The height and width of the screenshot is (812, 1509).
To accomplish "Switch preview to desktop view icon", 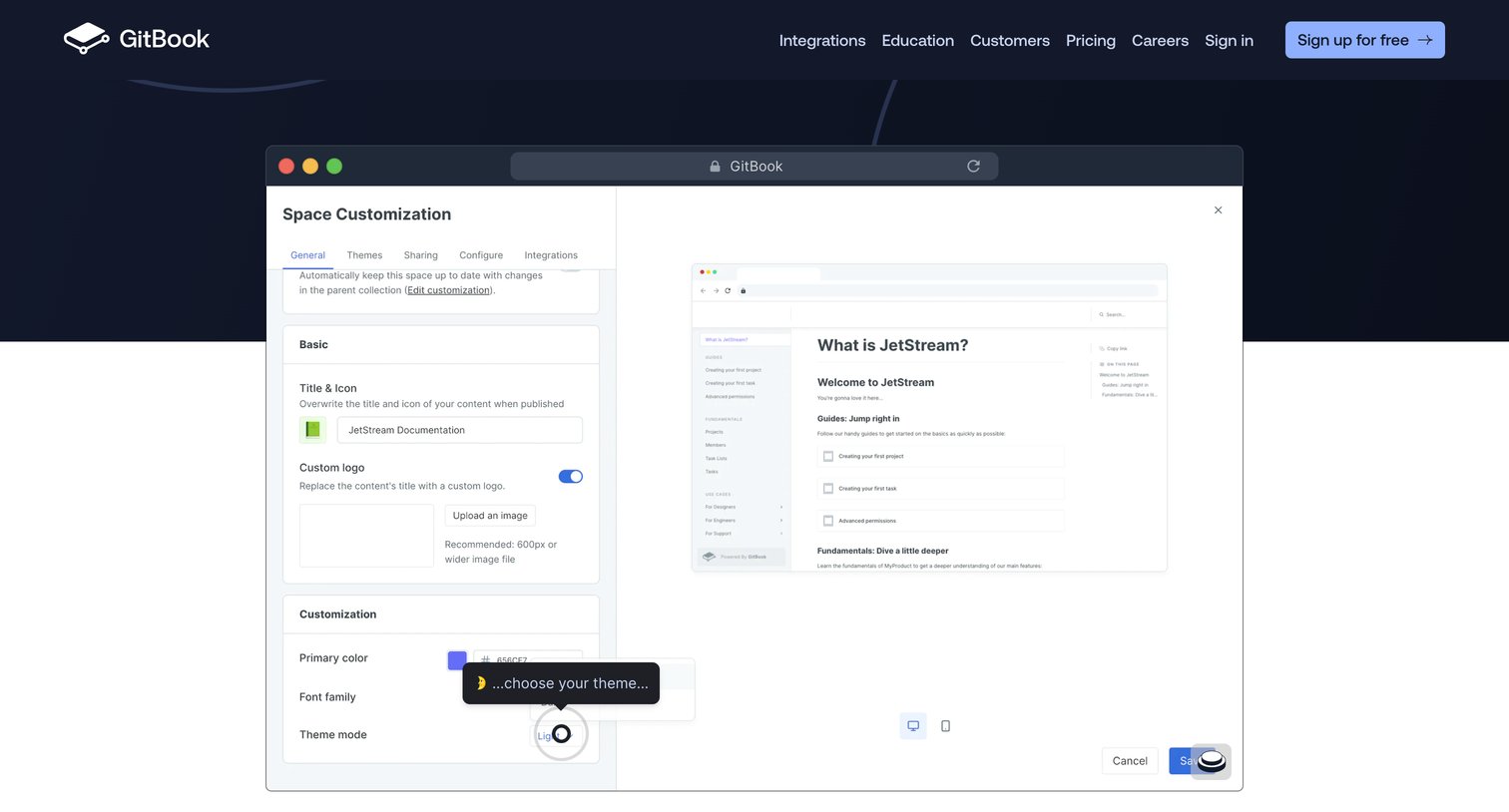I will (913, 726).
